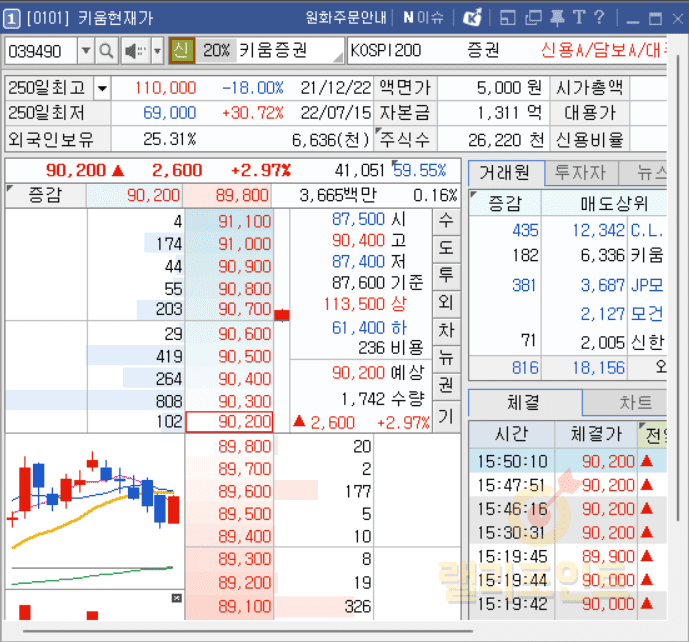
Task: Click the duplicate window icon in title bar
Action: 532,17
